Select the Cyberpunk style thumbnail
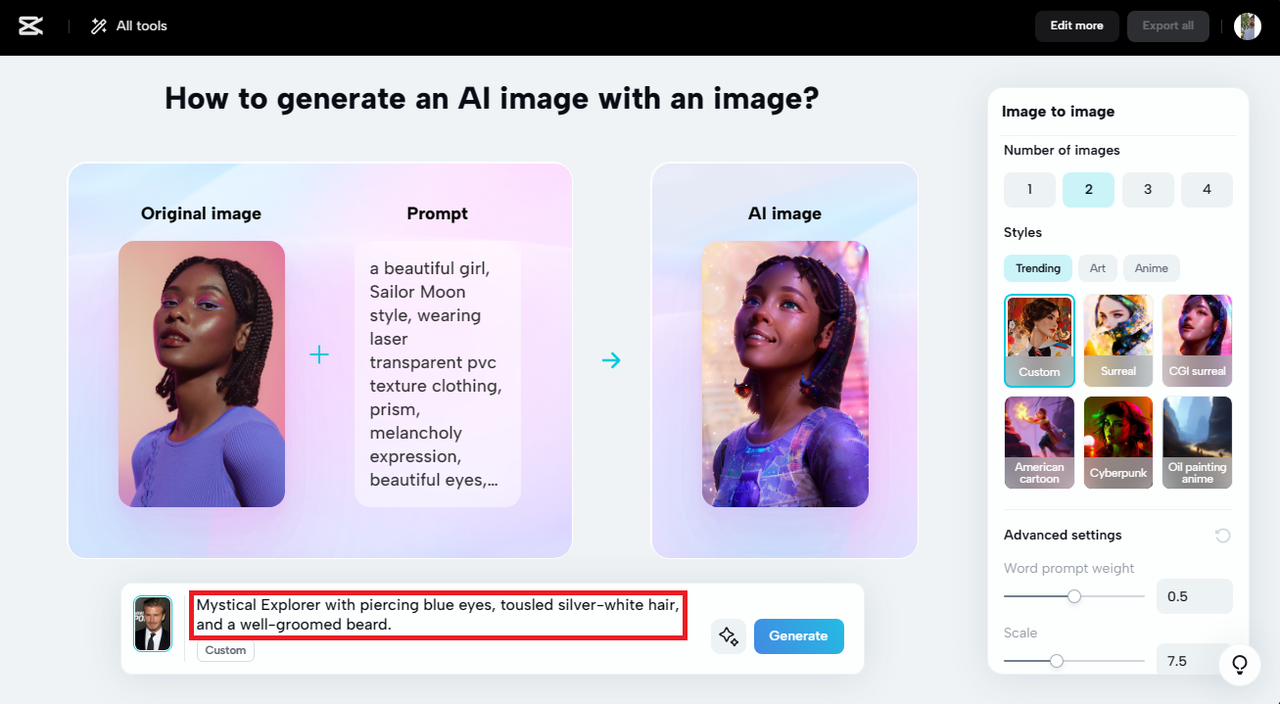 [1118, 442]
